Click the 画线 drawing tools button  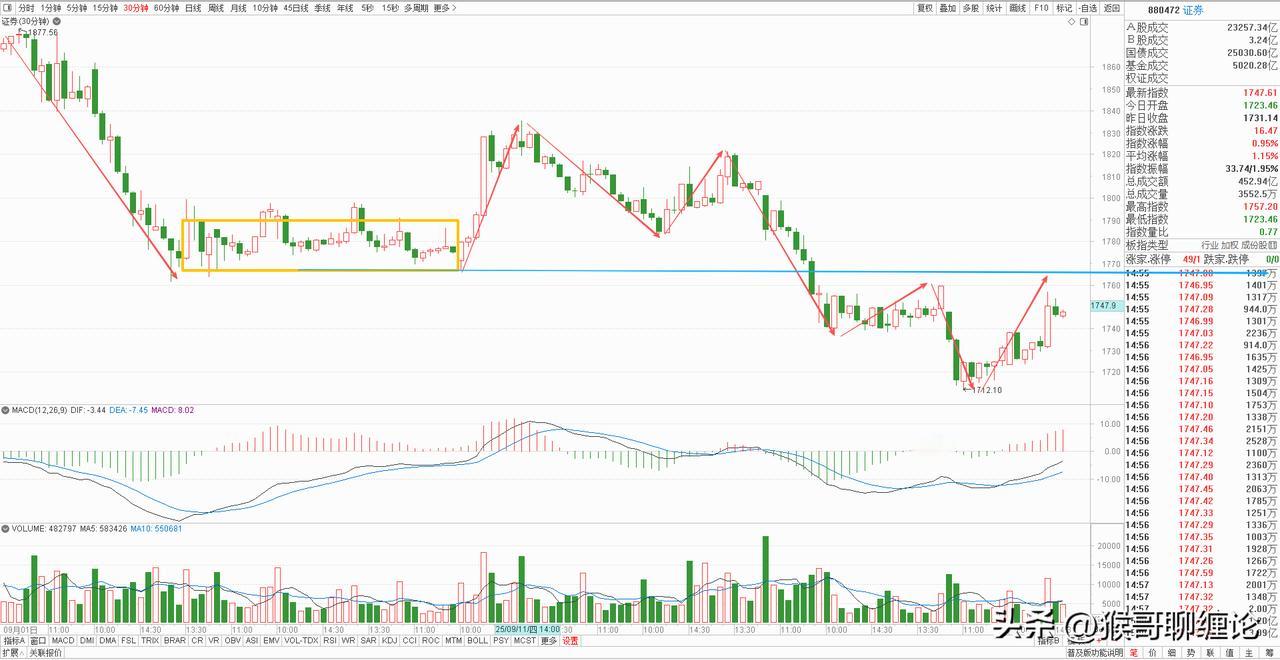click(1018, 8)
